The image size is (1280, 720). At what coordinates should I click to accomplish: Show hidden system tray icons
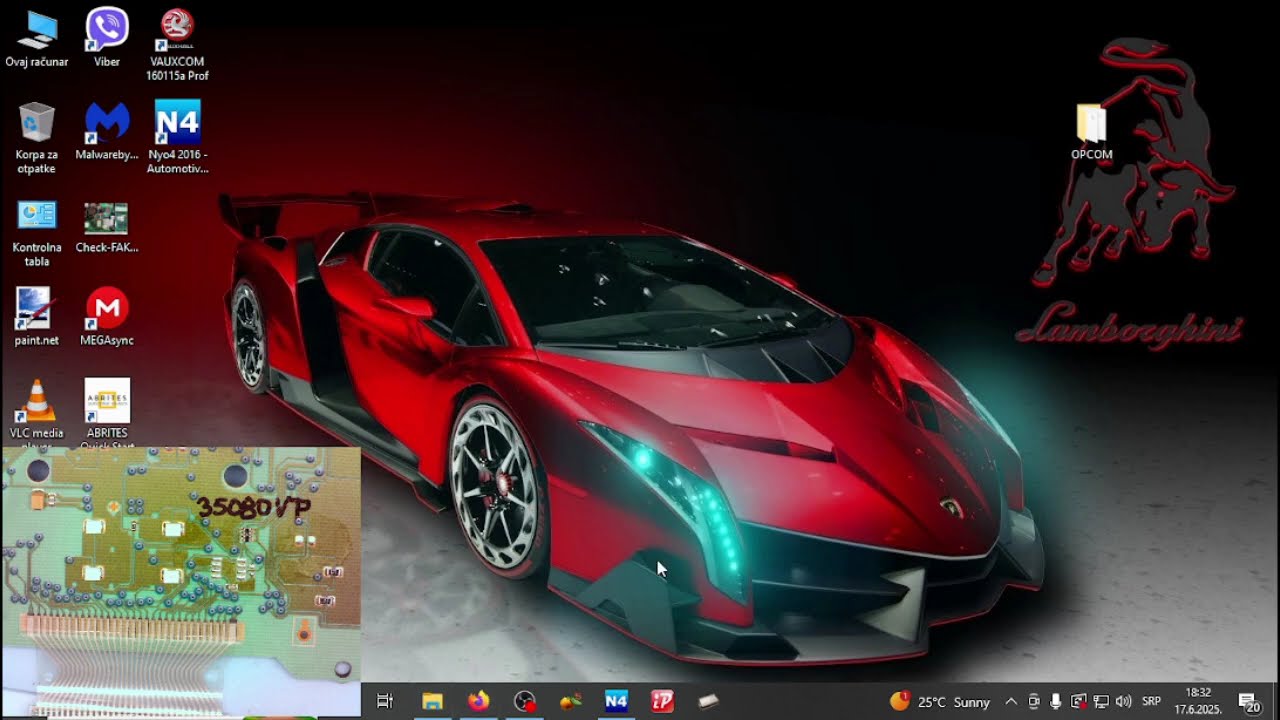1011,702
